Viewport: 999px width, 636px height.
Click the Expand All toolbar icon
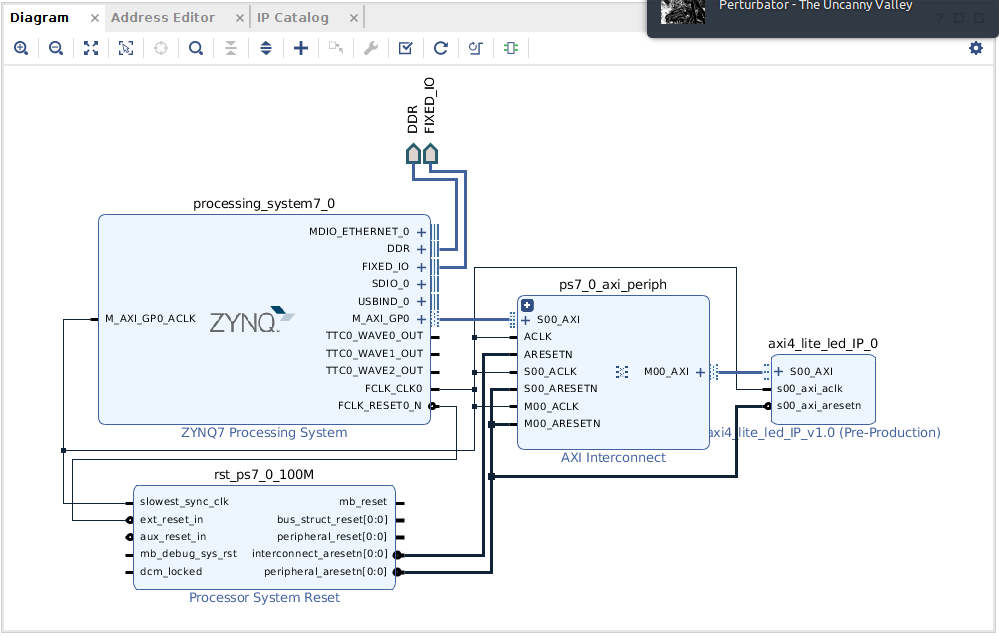(266, 48)
